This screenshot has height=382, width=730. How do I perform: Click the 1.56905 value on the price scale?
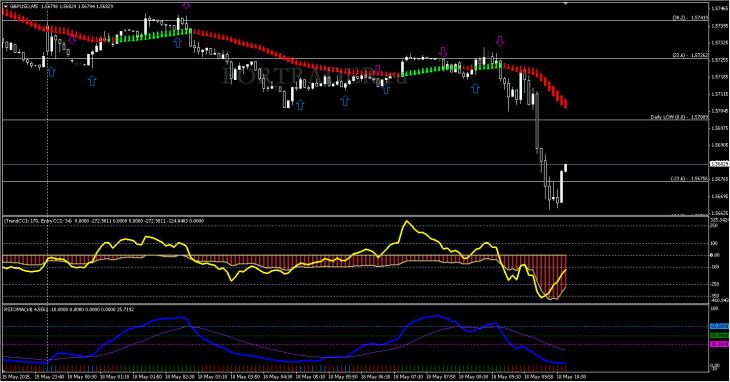[x=719, y=145]
